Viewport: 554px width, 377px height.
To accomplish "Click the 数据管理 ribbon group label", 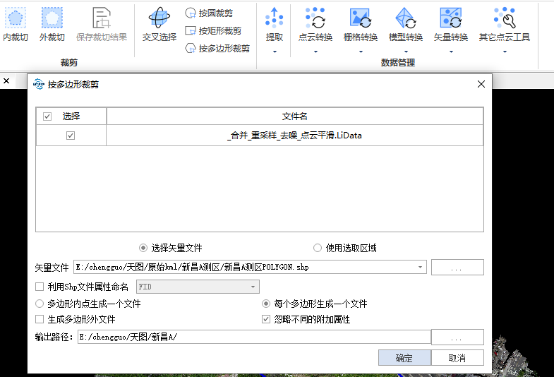I will (398, 63).
